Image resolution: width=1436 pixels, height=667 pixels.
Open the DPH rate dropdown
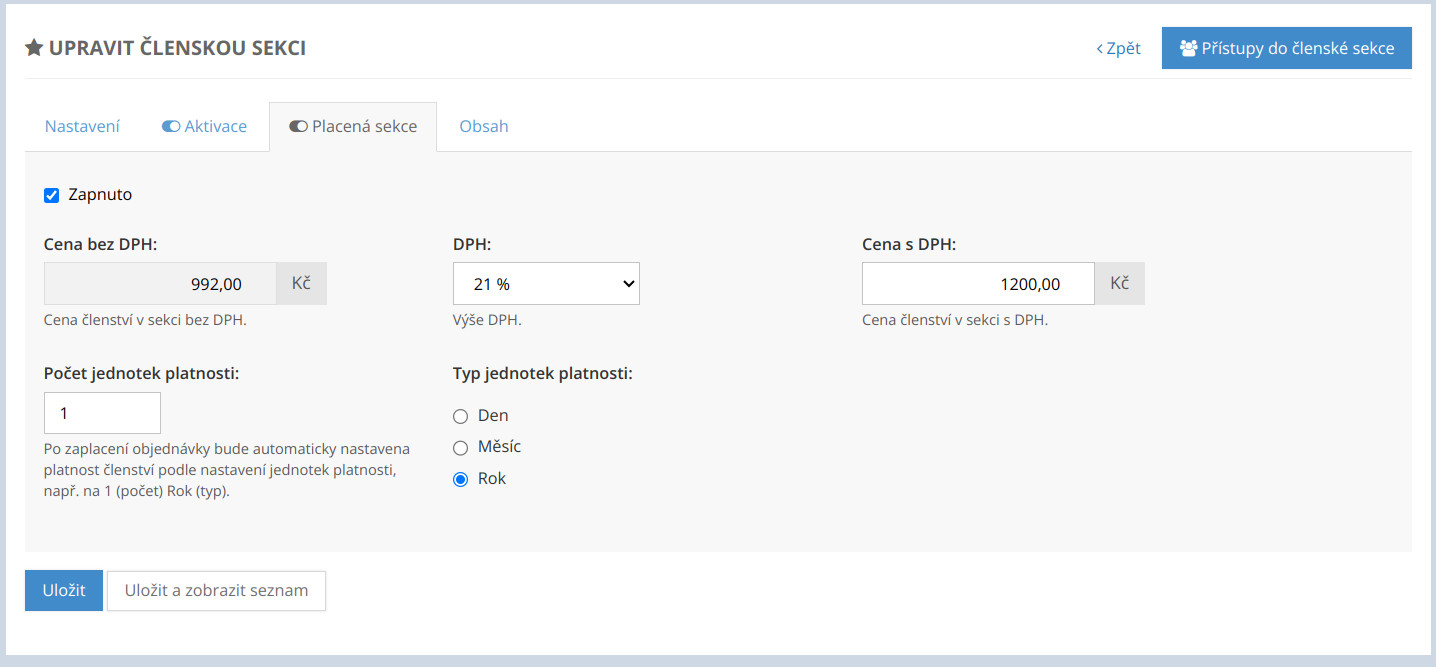click(546, 284)
